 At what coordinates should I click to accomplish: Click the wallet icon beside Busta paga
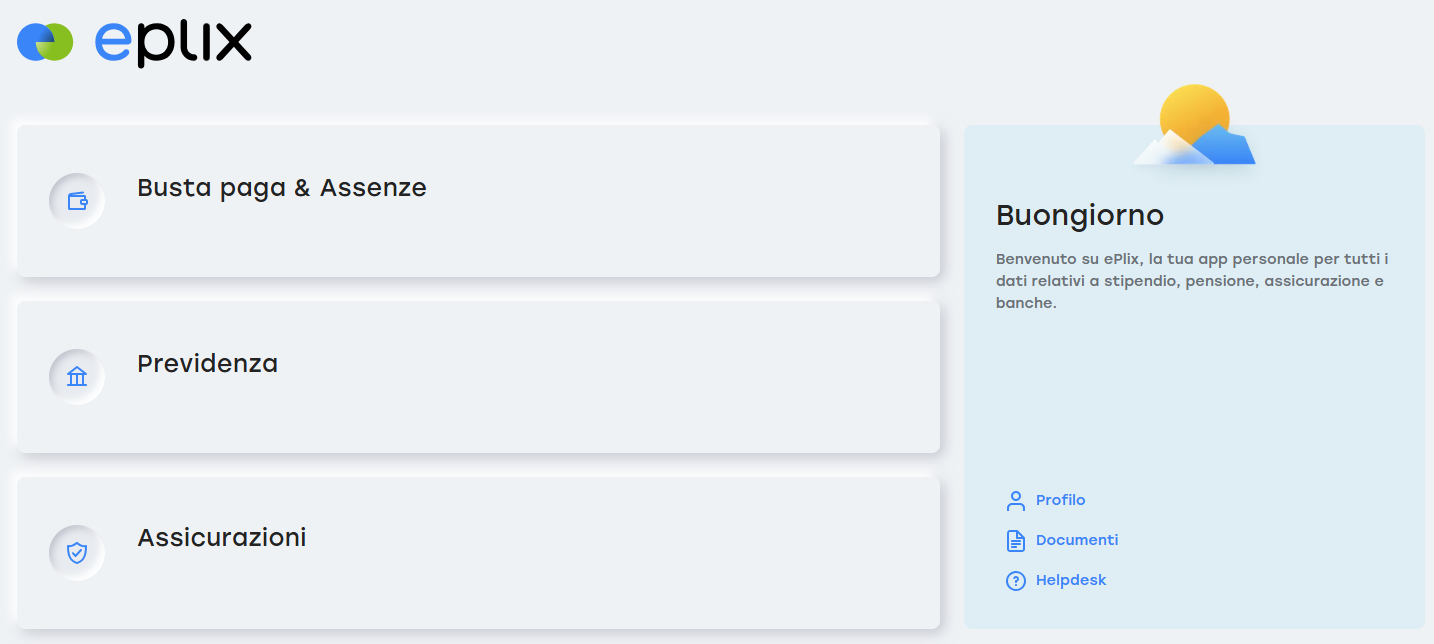point(77,201)
